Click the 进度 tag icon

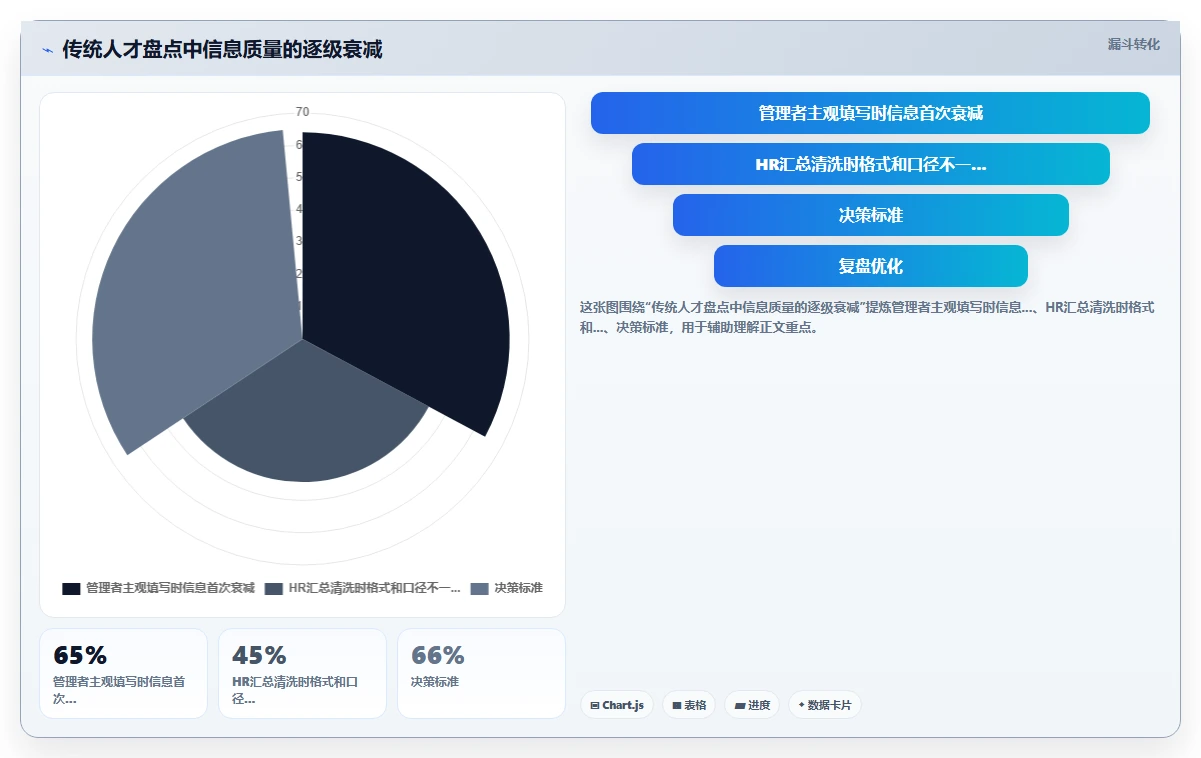[x=740, y=705]
